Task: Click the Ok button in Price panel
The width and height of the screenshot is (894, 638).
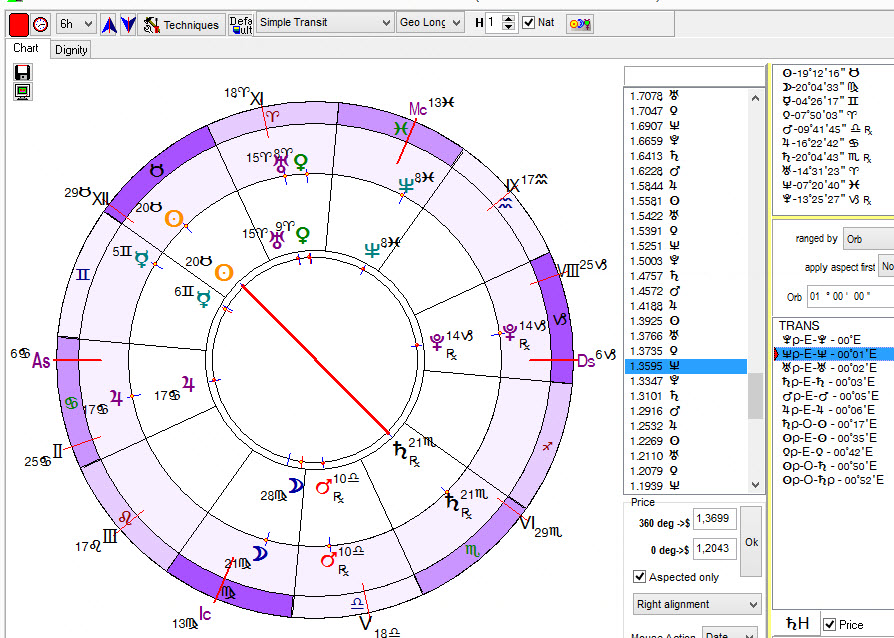Action: [751, 542]
